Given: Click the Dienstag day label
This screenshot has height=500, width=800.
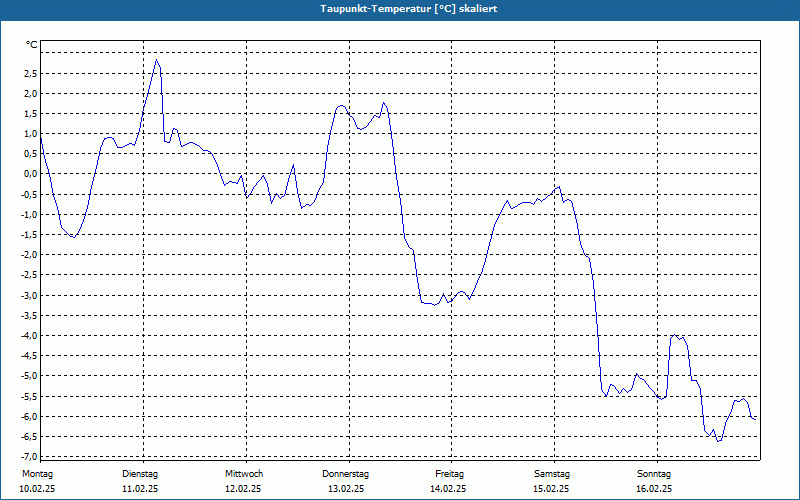Looking at the screenshot, I should [140, 474].
